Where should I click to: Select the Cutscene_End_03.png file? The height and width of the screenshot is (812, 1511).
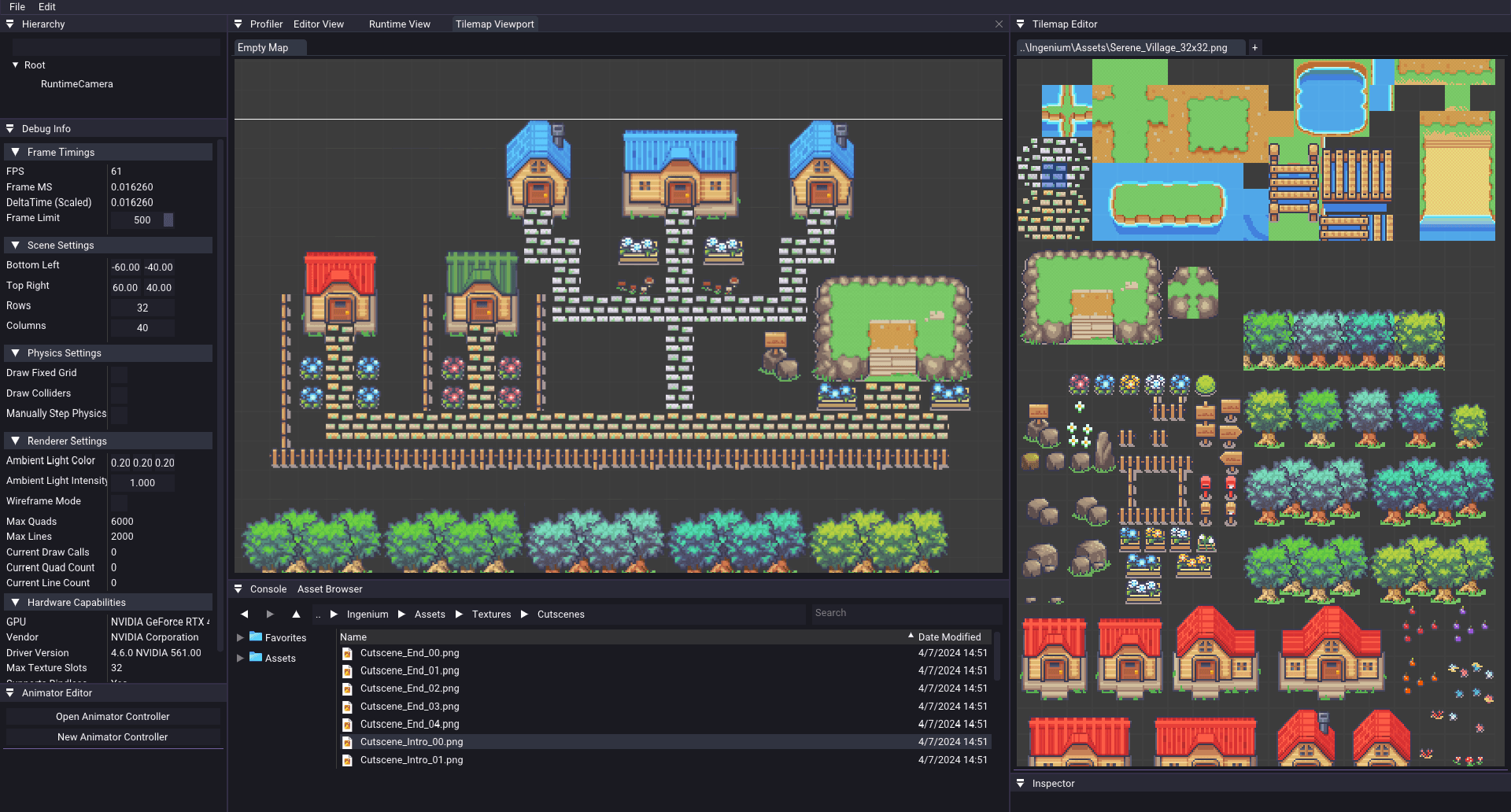409,706
